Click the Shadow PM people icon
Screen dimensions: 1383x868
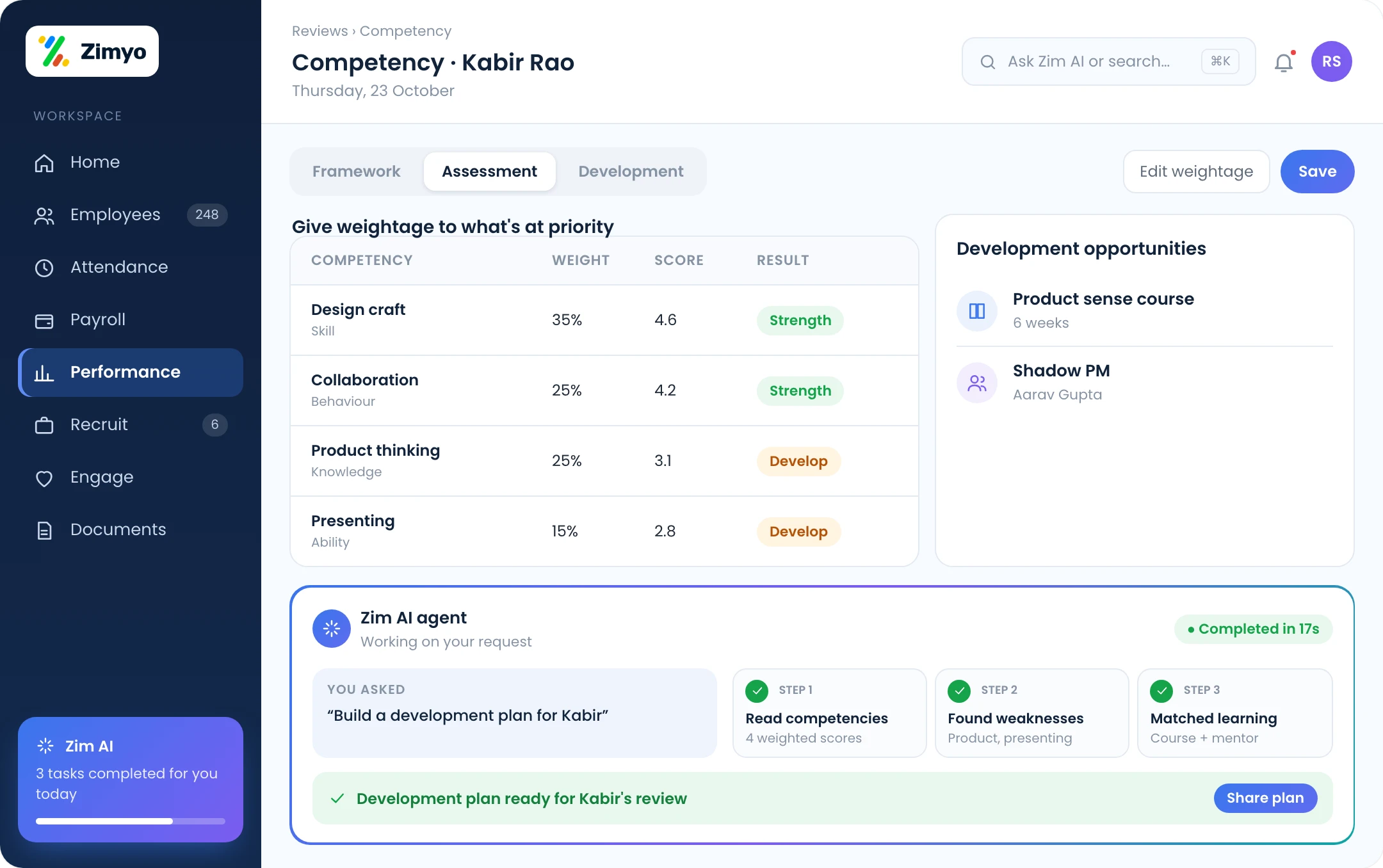[977, 383]
